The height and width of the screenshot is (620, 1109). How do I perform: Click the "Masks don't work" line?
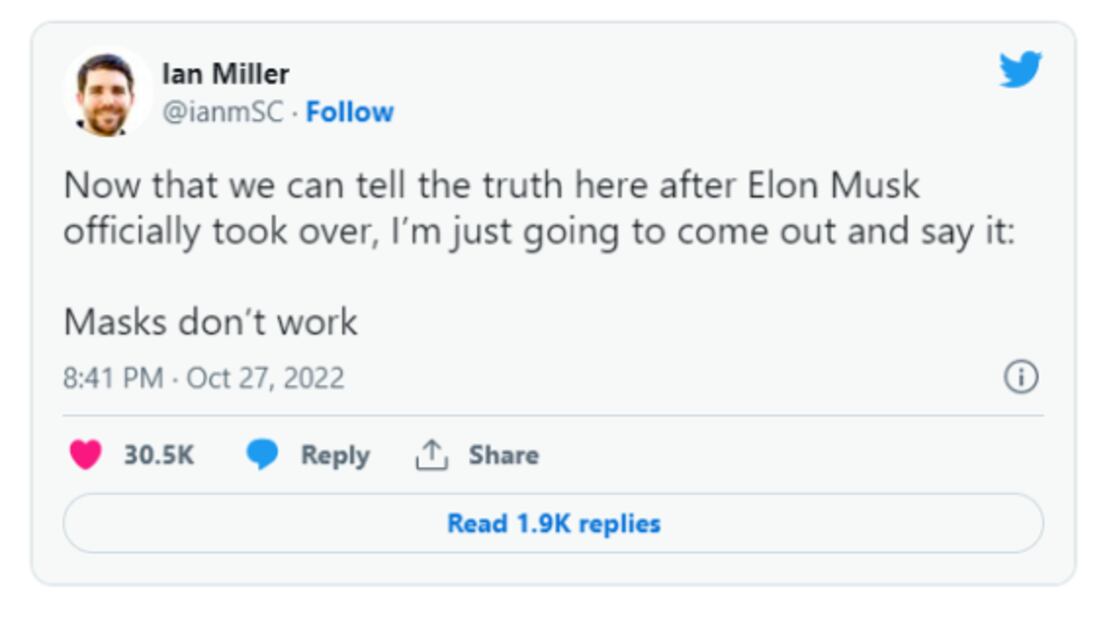[210, 322]
